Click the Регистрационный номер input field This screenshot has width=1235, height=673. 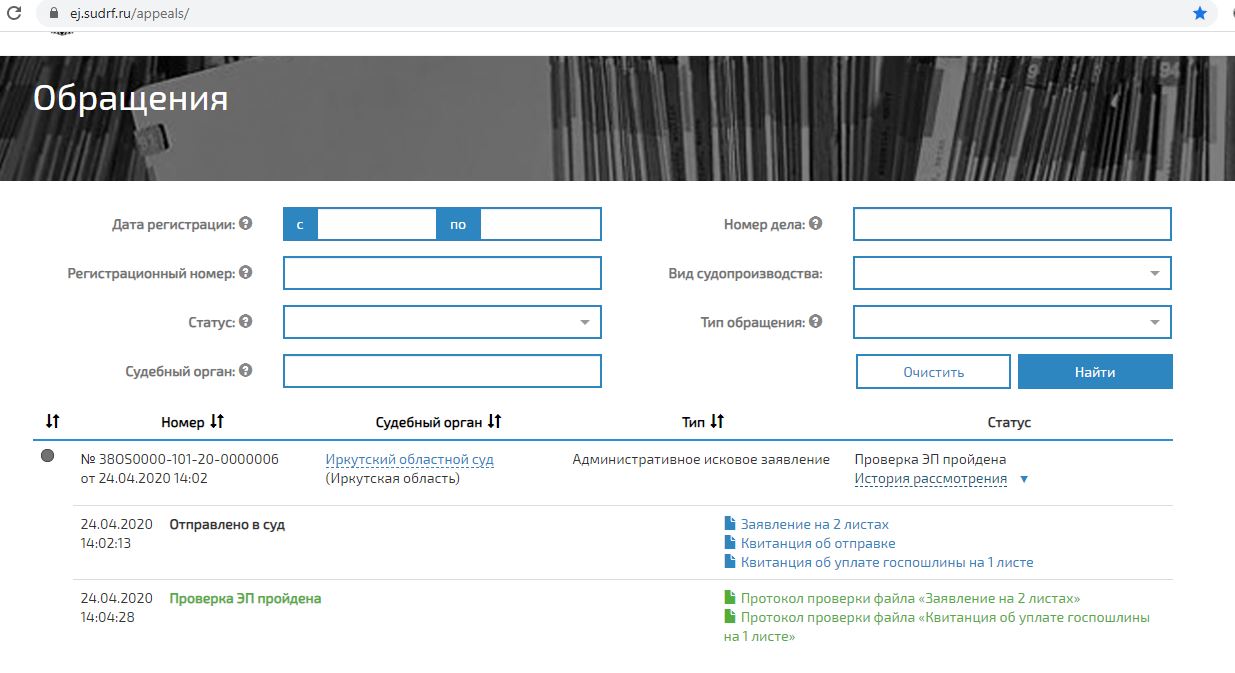[x=442, y=273]
